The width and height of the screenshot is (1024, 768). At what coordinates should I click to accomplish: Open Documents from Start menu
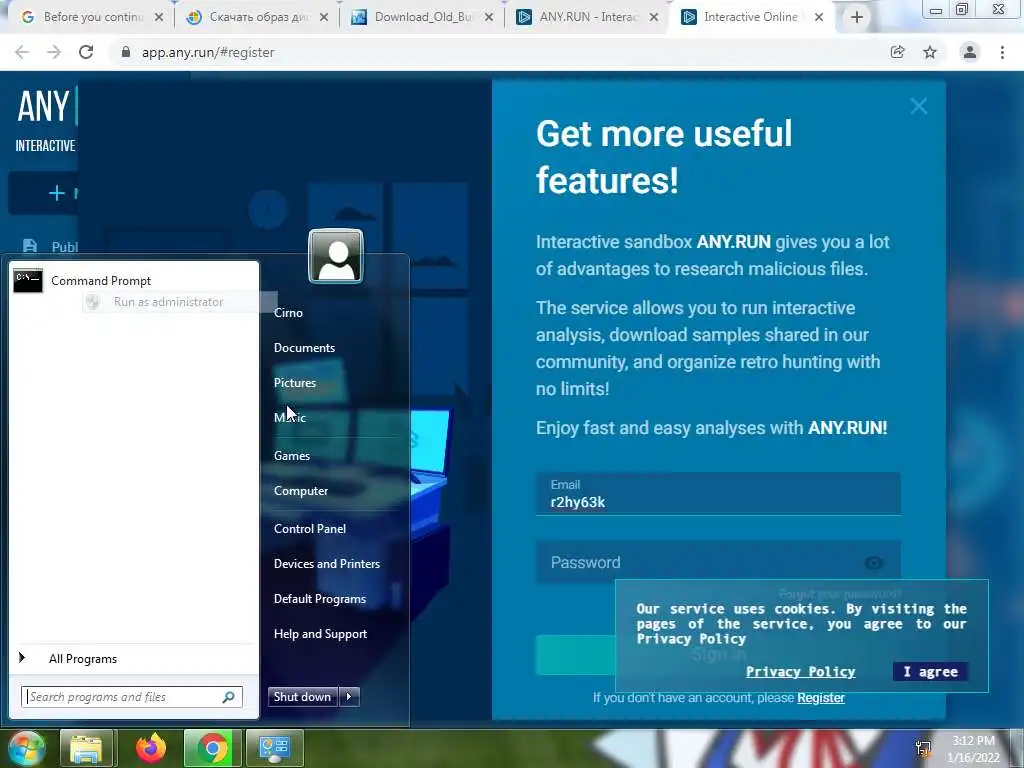click(304, 348)
